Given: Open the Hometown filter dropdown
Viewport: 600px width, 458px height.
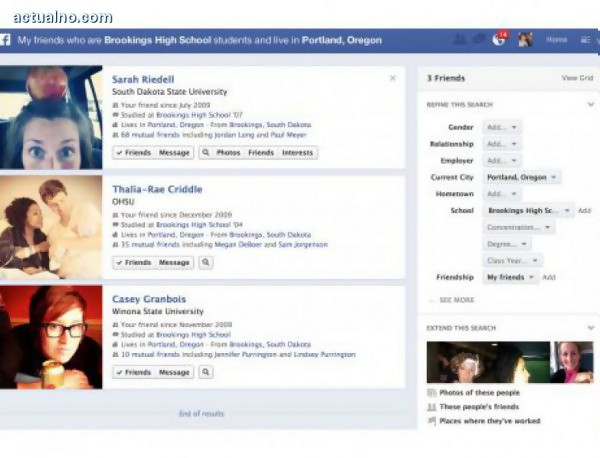Looking at the screenshot, I should (x=502, y=194).
